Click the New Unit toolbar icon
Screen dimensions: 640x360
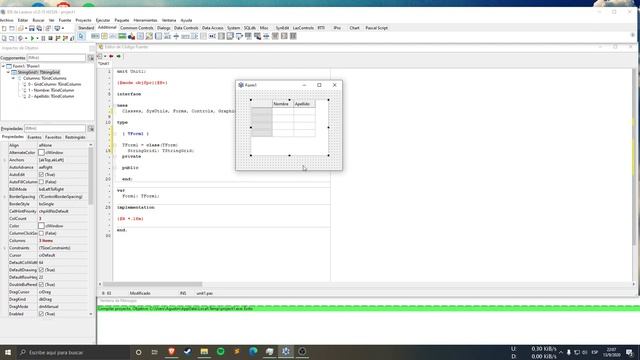pos(4,28)
